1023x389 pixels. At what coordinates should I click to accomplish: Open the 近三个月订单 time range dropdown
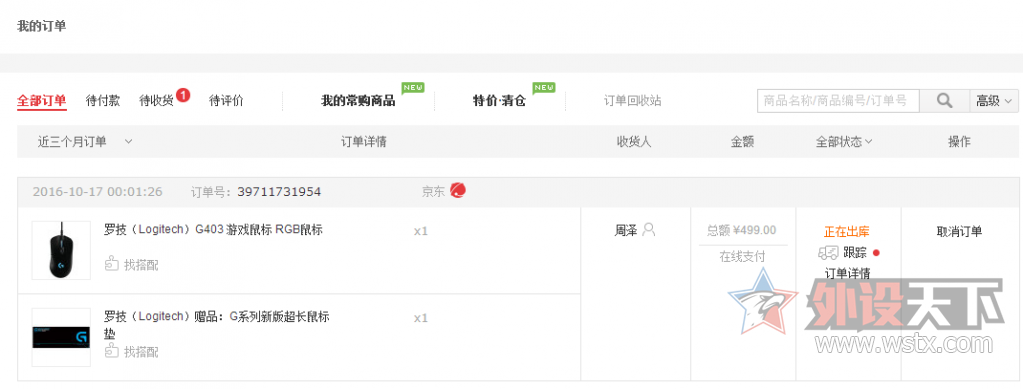[x=85, y=142]
